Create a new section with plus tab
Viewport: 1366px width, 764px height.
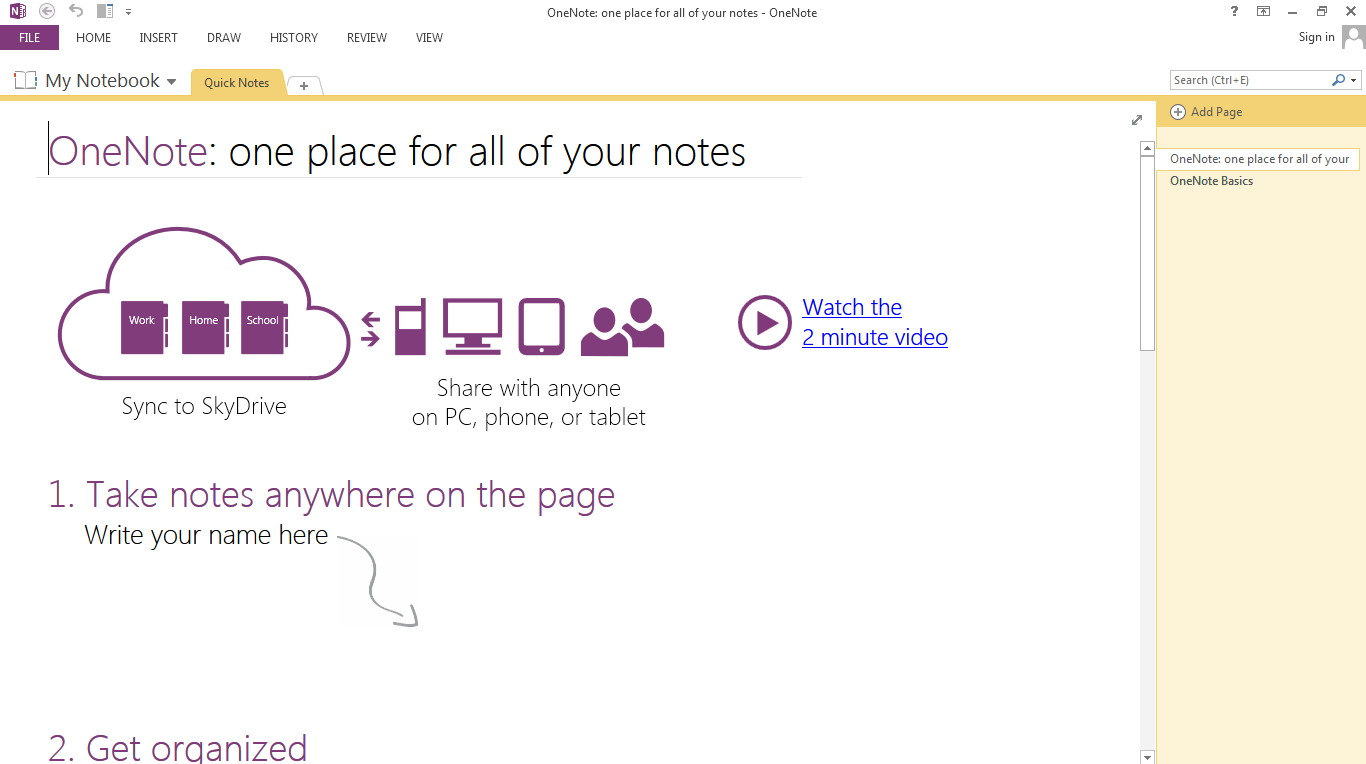point(304,86)
